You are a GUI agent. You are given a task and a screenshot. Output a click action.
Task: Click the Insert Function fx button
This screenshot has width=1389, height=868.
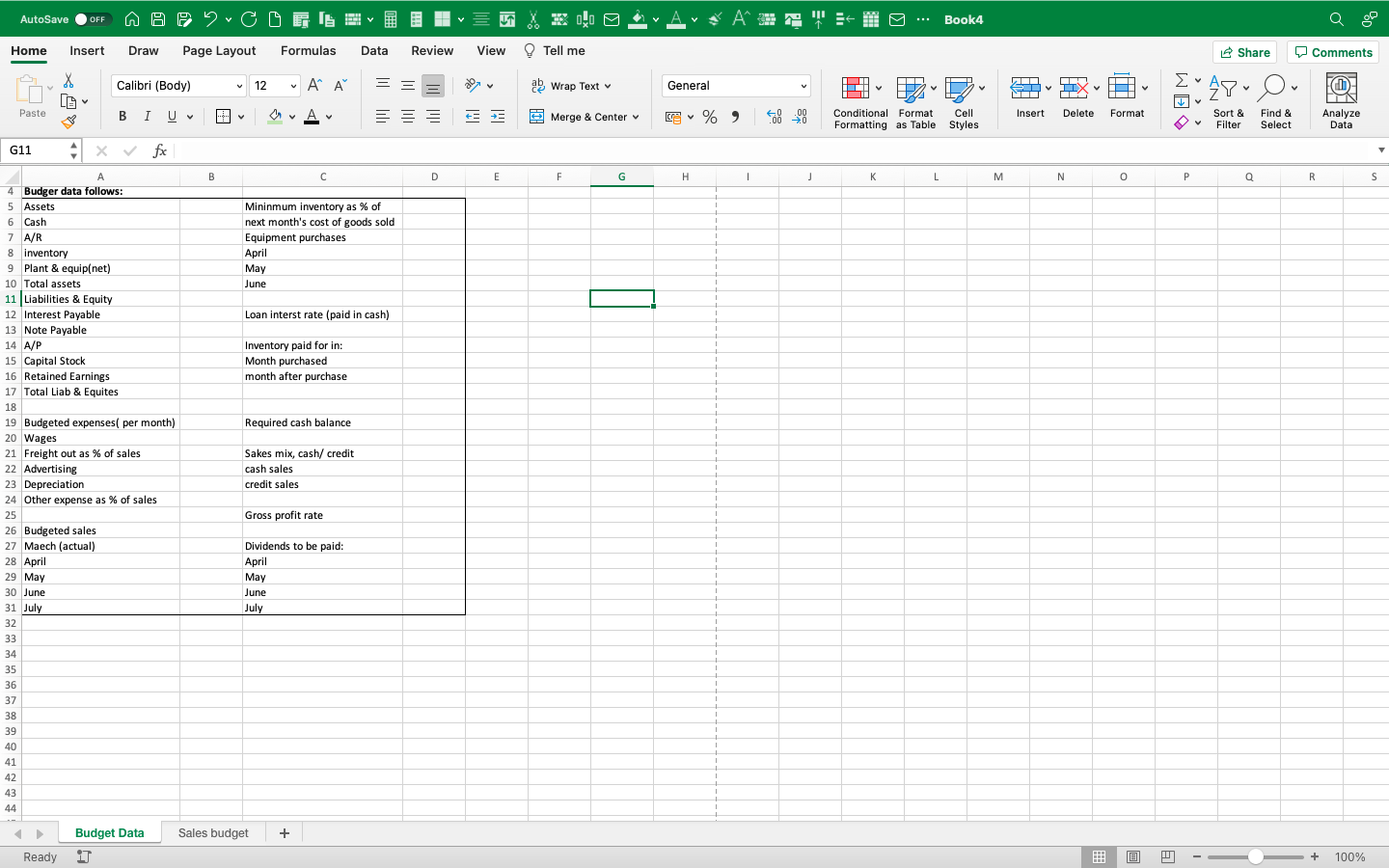tap(160, 150)
